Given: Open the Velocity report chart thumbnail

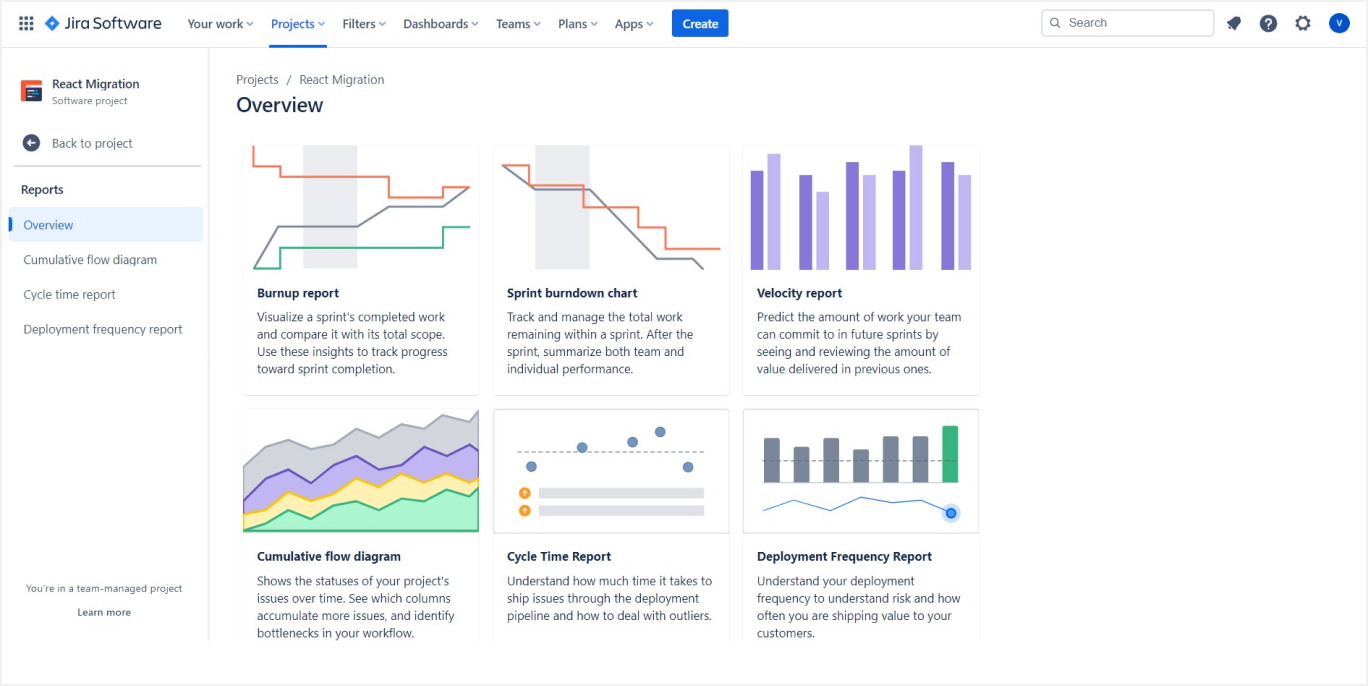Looking at the screenshot, I should pyautogui.click(x=861, y=209).
